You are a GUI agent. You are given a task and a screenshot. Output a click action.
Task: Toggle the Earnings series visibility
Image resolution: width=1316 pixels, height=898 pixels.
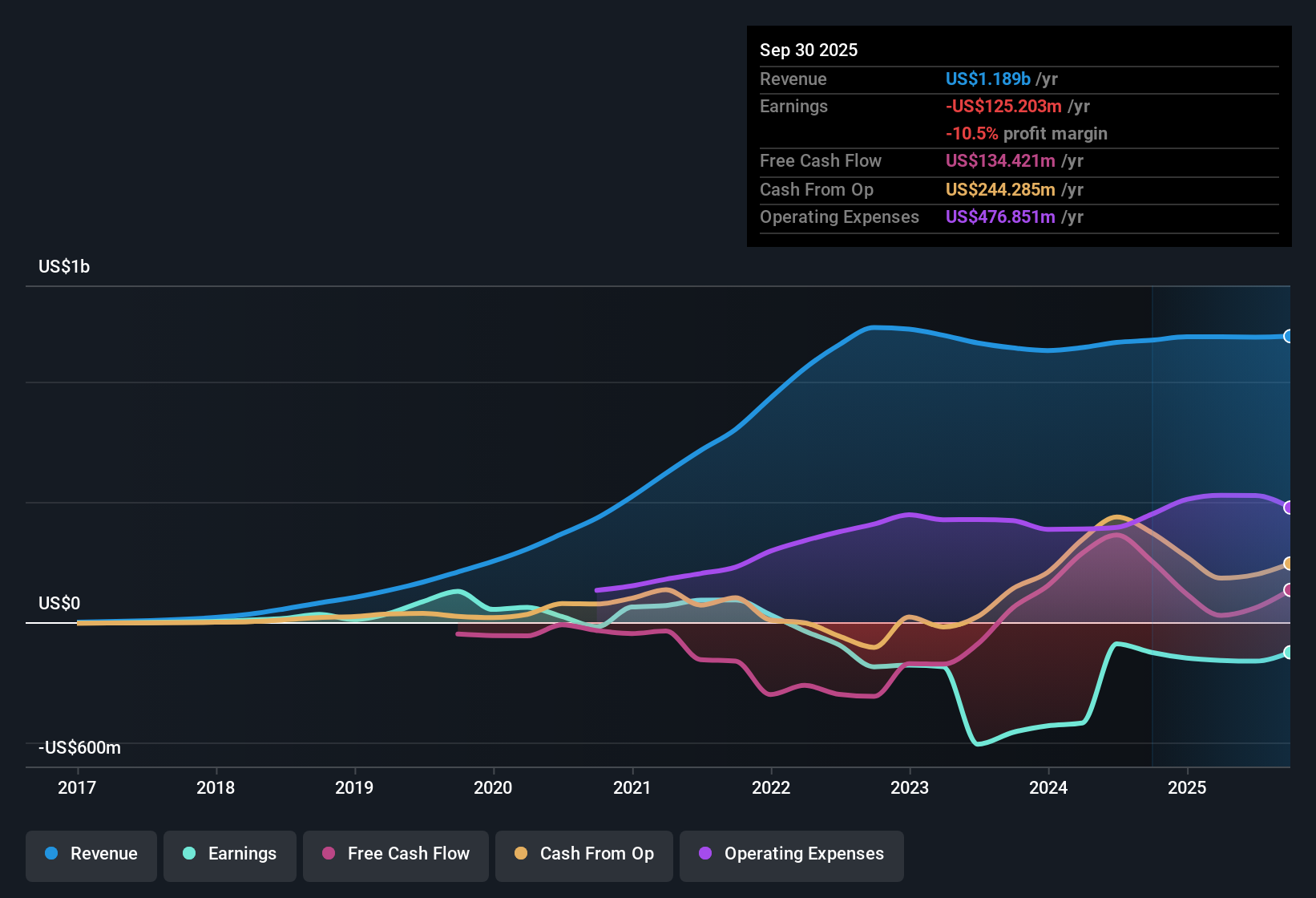229,854
